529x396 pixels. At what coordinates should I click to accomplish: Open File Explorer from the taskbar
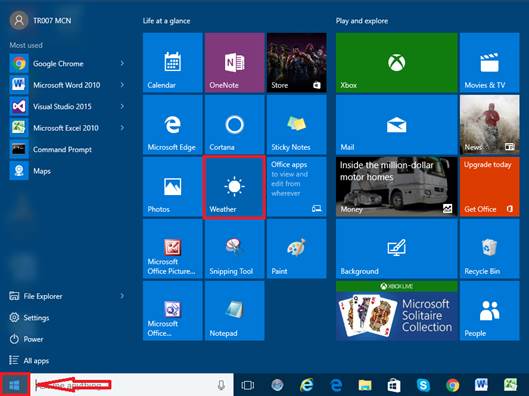tap(365, 385)
